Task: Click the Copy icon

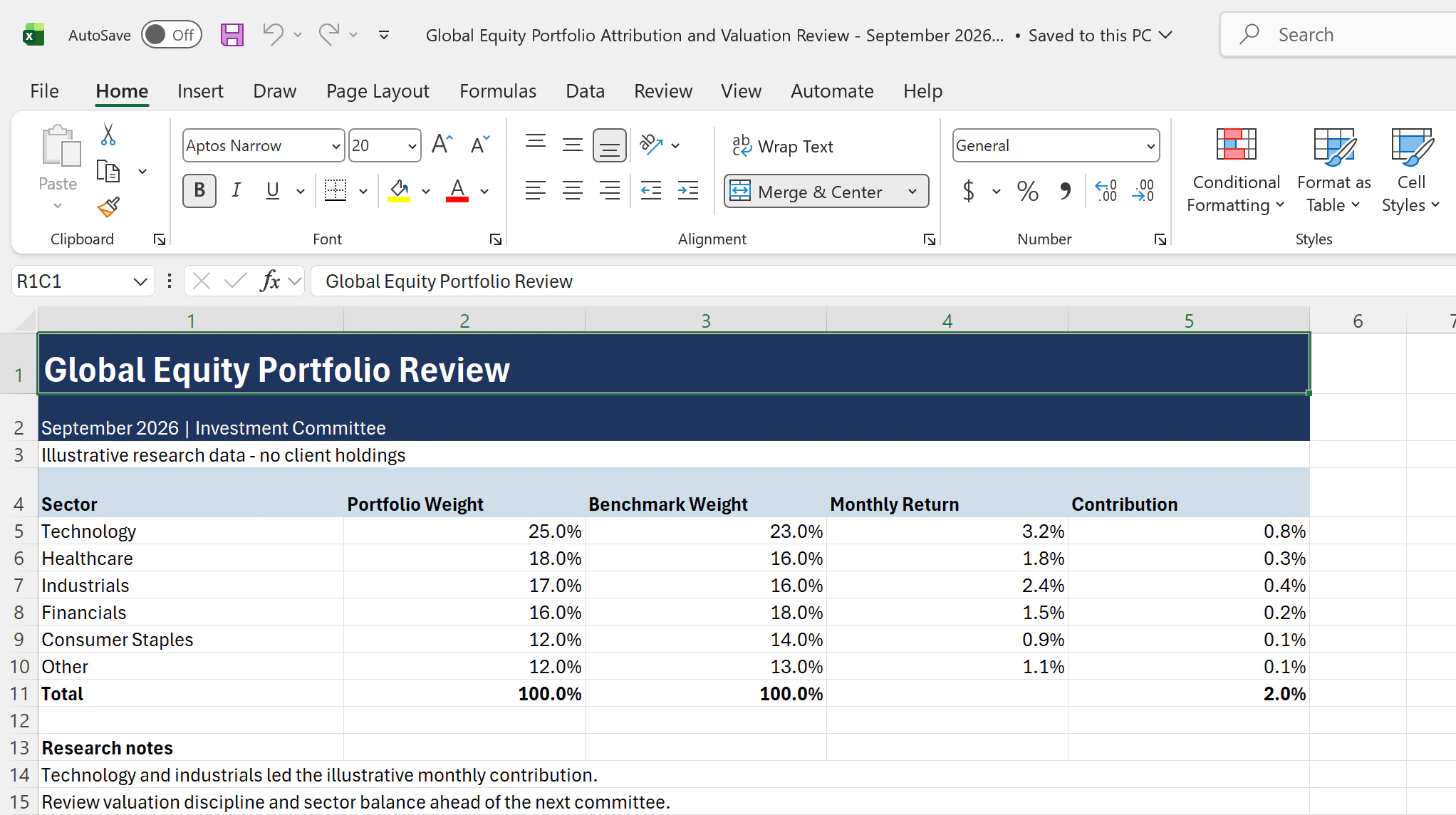Action: tap(108, 172)
